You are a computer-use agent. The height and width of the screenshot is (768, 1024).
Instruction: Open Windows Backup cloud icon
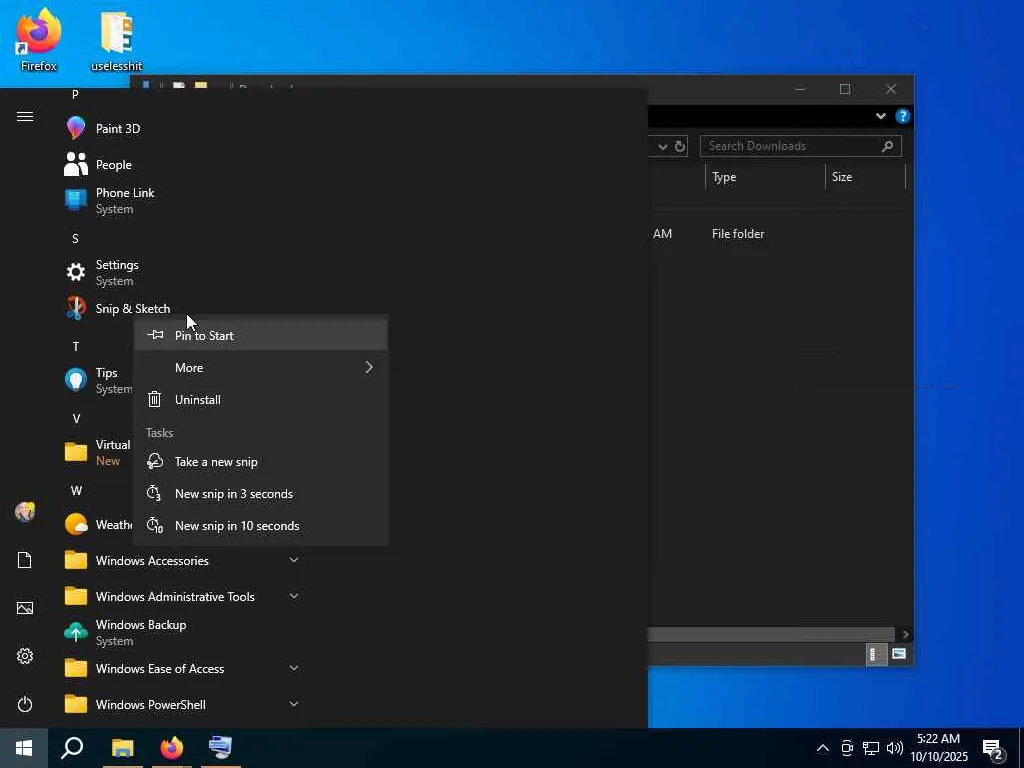(x=76, y=632)
